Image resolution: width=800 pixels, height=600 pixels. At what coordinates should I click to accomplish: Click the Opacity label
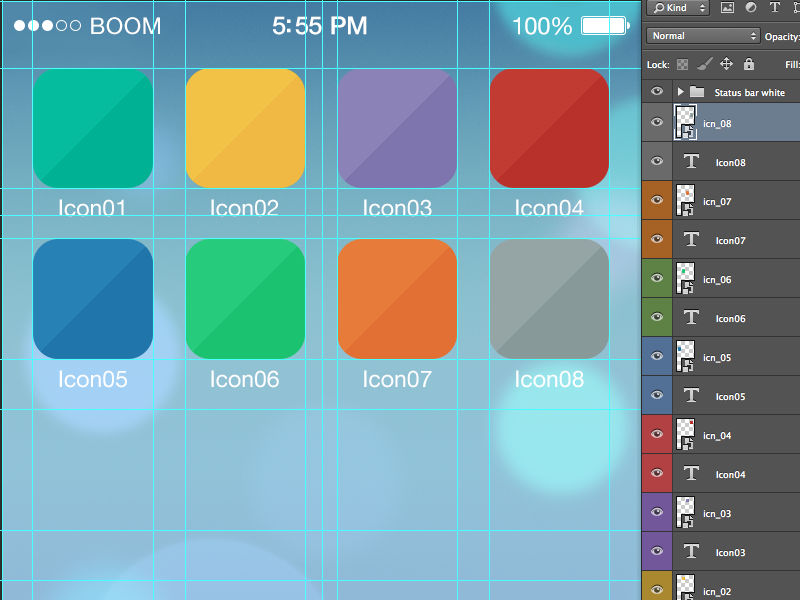(782, 36)
